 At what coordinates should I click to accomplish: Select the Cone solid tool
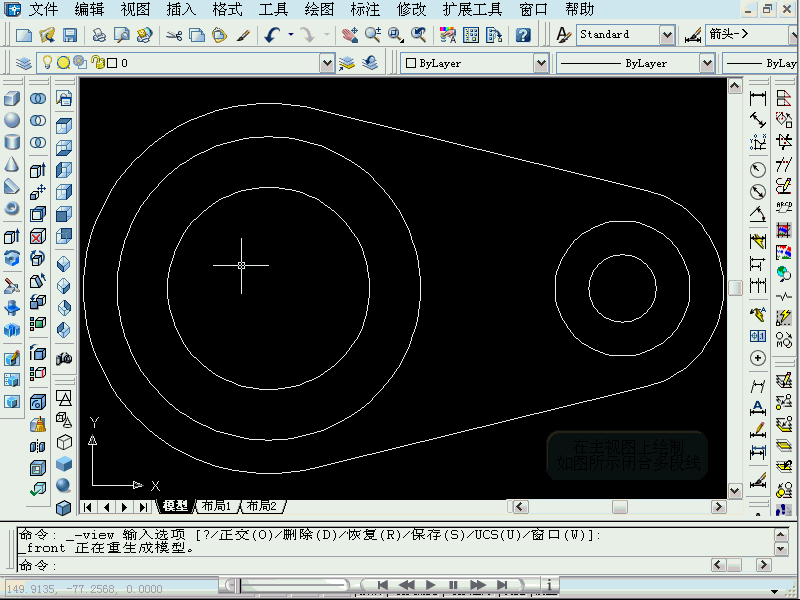pos(12,164)
